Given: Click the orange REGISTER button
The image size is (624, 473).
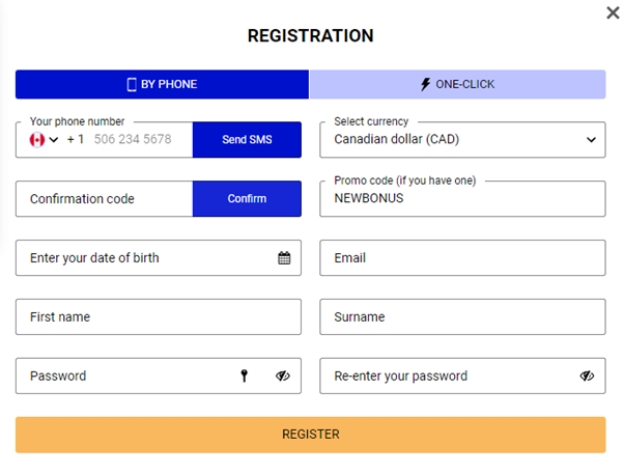Looking at the screenshot, I should pos(311,434).
